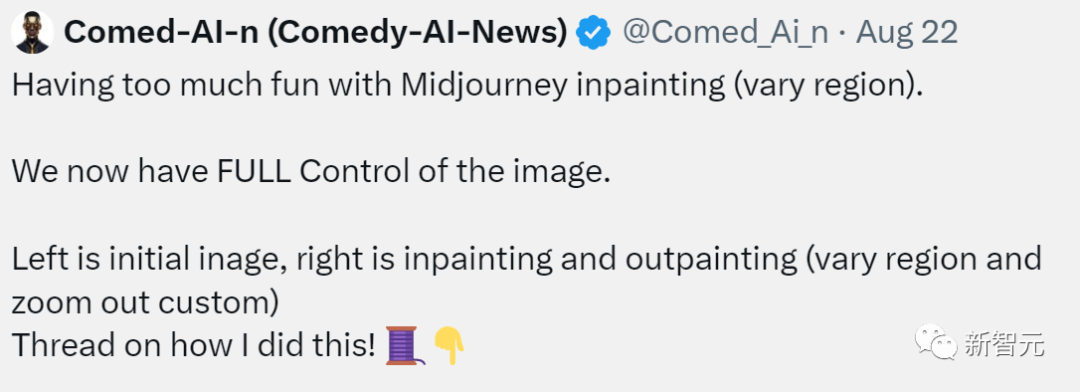Viewport: 1080px width, 392px height.
Task: Click the pointing-down hand emoji
Action: [x=448, y=345]
